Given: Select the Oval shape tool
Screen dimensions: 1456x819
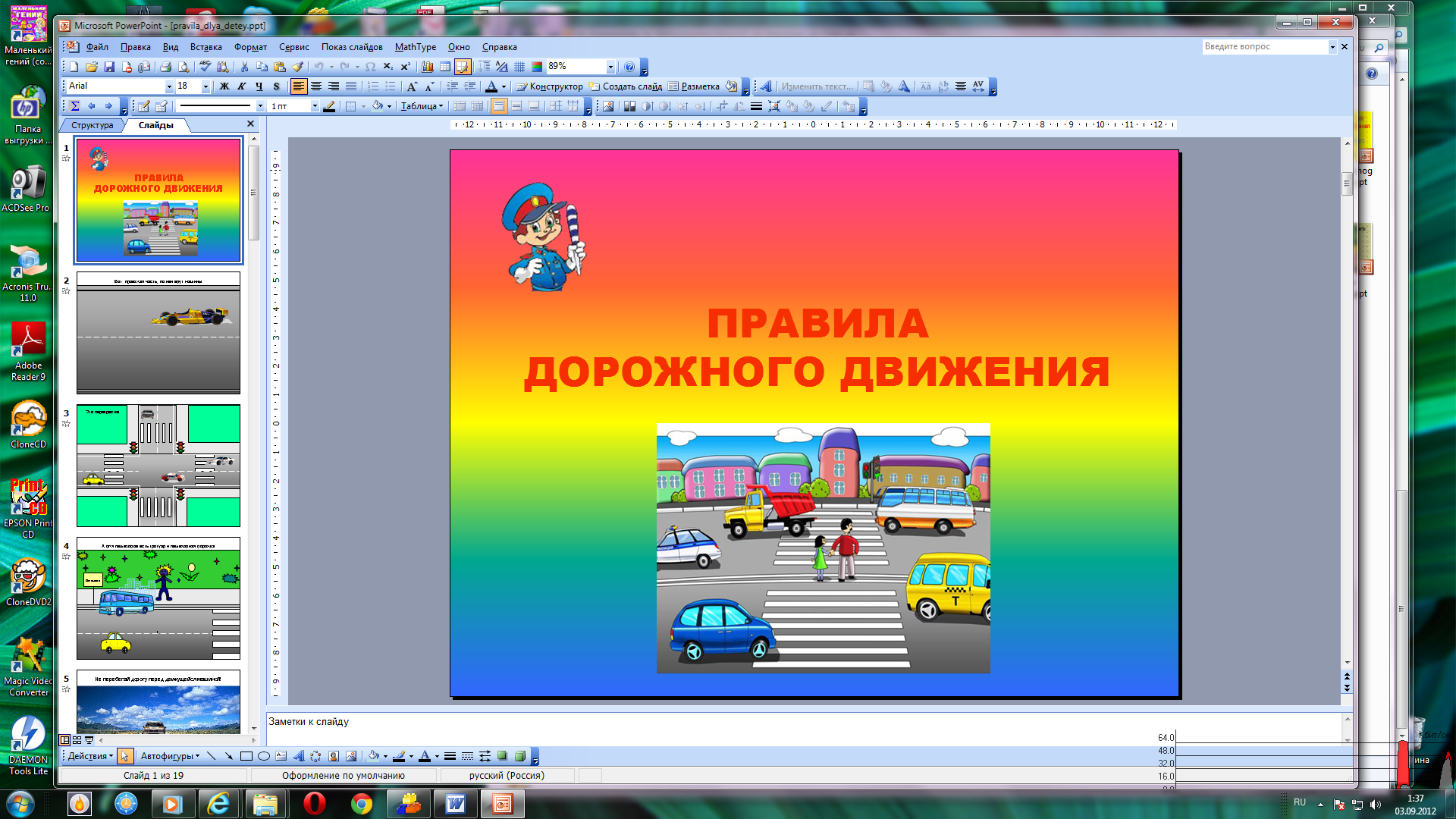Looking at the screenshot, I should [x=264, y=756].
